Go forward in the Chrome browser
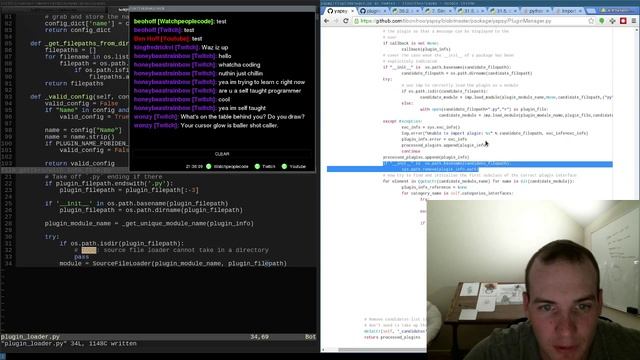The height and width of the screenshot is (360, 640). pyautogui.click(x=336, y=21)
